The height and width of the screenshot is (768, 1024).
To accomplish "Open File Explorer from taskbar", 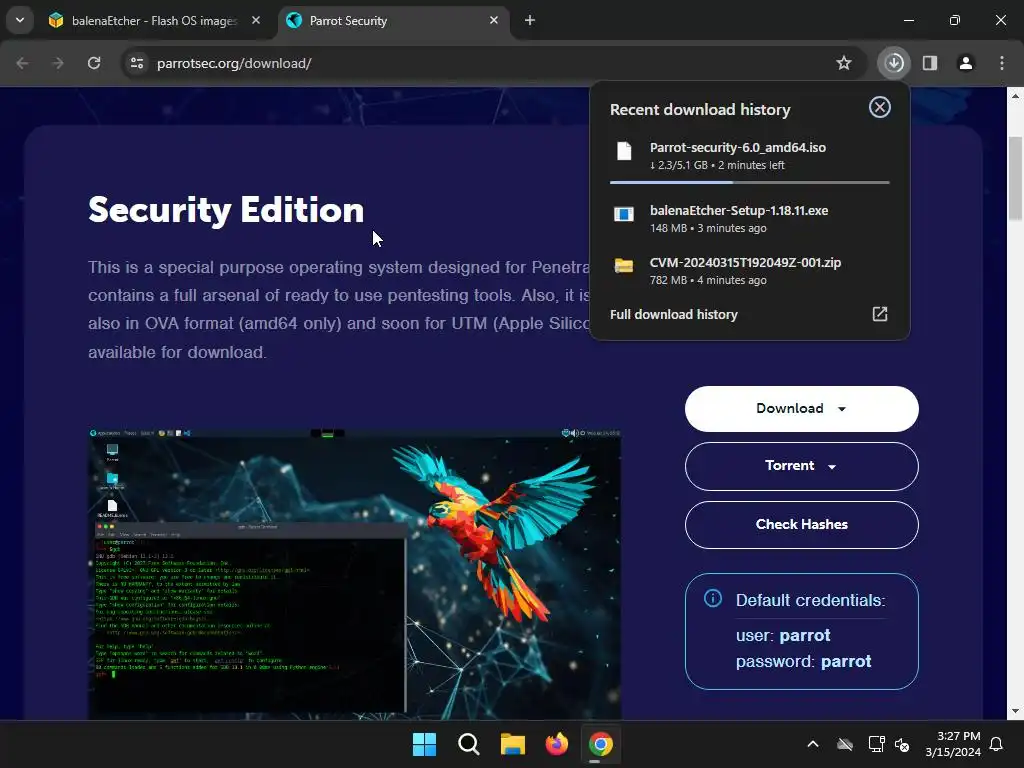I will 513,744.
